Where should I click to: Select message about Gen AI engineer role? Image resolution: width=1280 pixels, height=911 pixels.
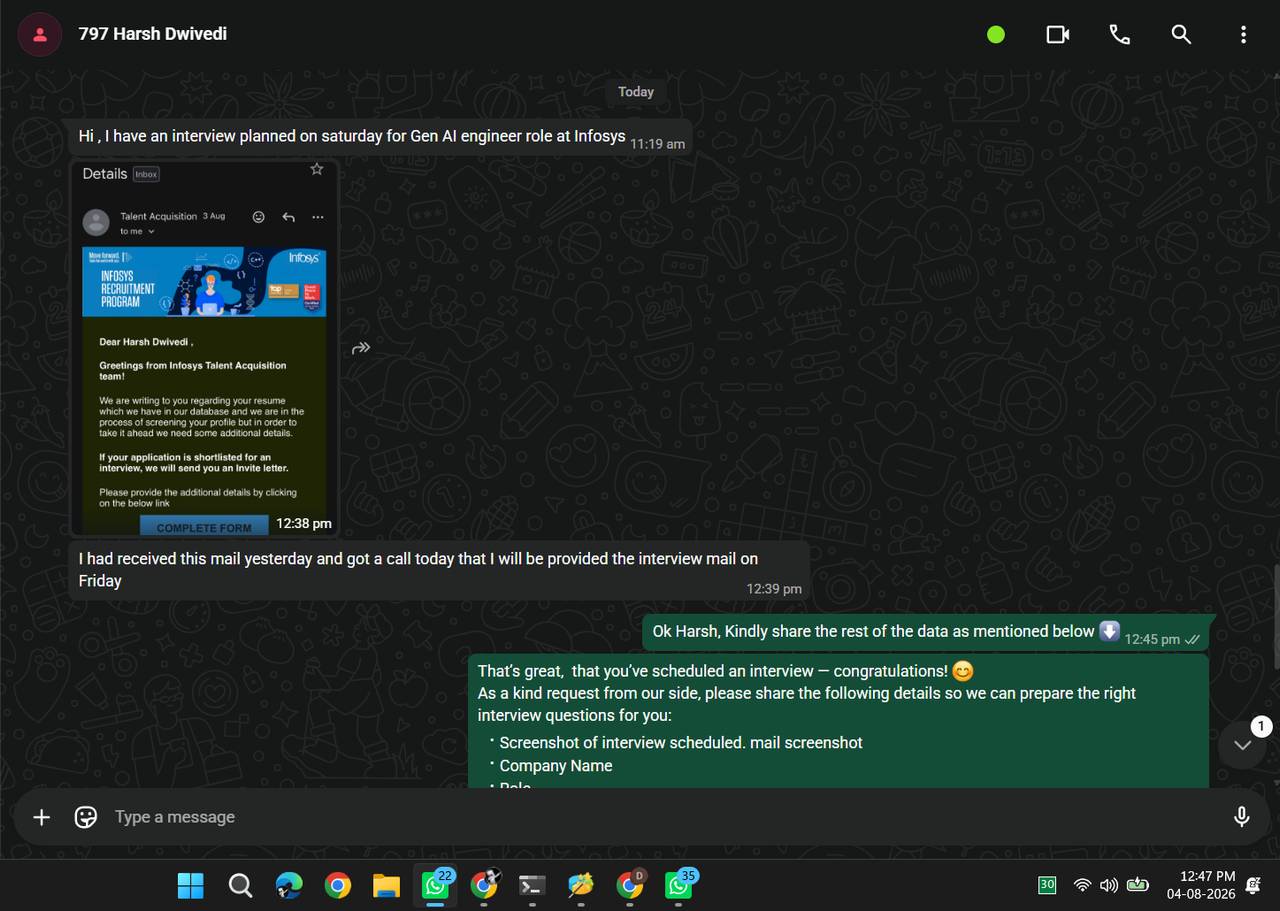[380, 137]
